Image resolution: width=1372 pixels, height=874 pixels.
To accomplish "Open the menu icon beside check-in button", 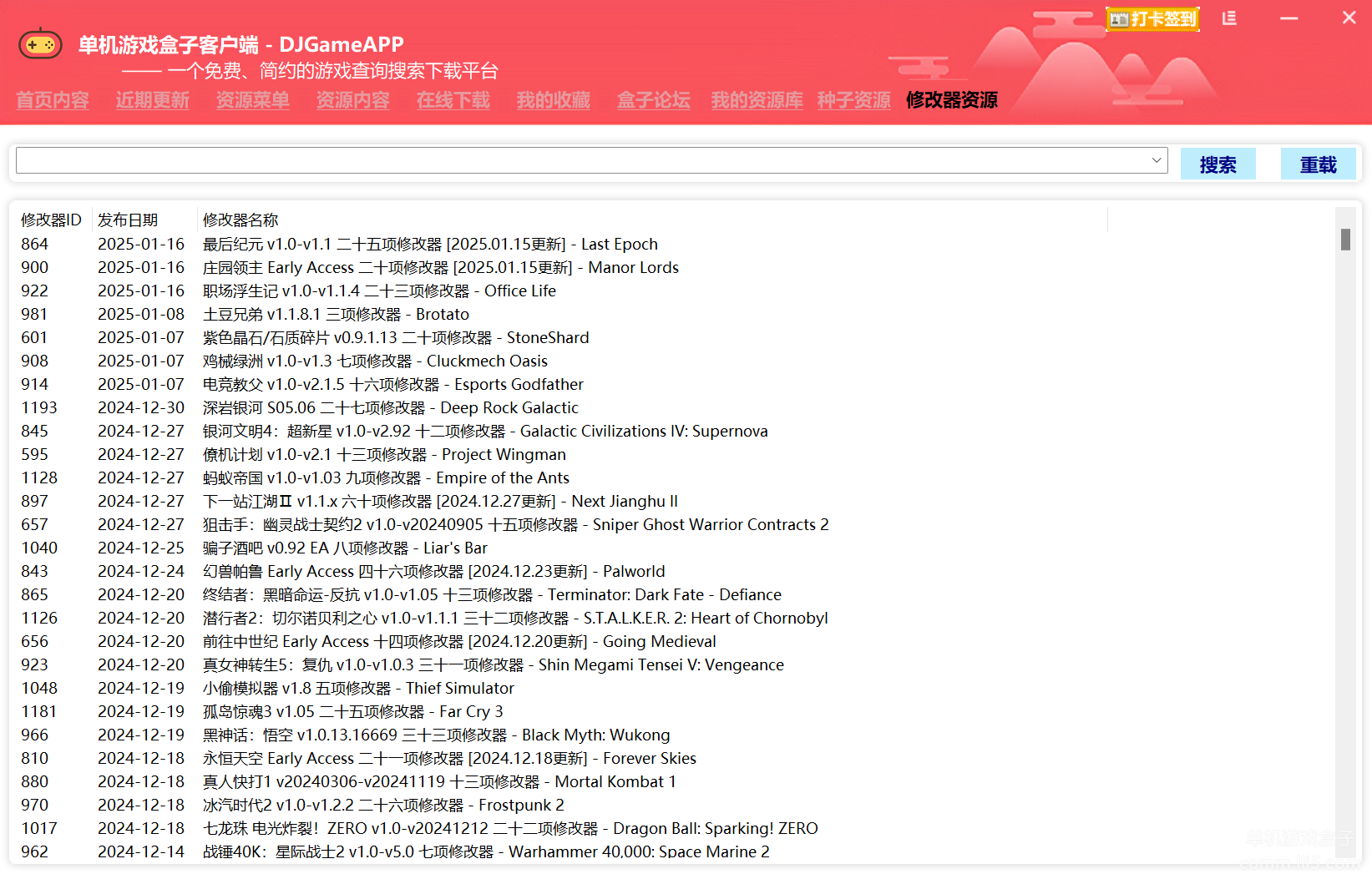I will pyautogui.click(x=1229, y=18).
